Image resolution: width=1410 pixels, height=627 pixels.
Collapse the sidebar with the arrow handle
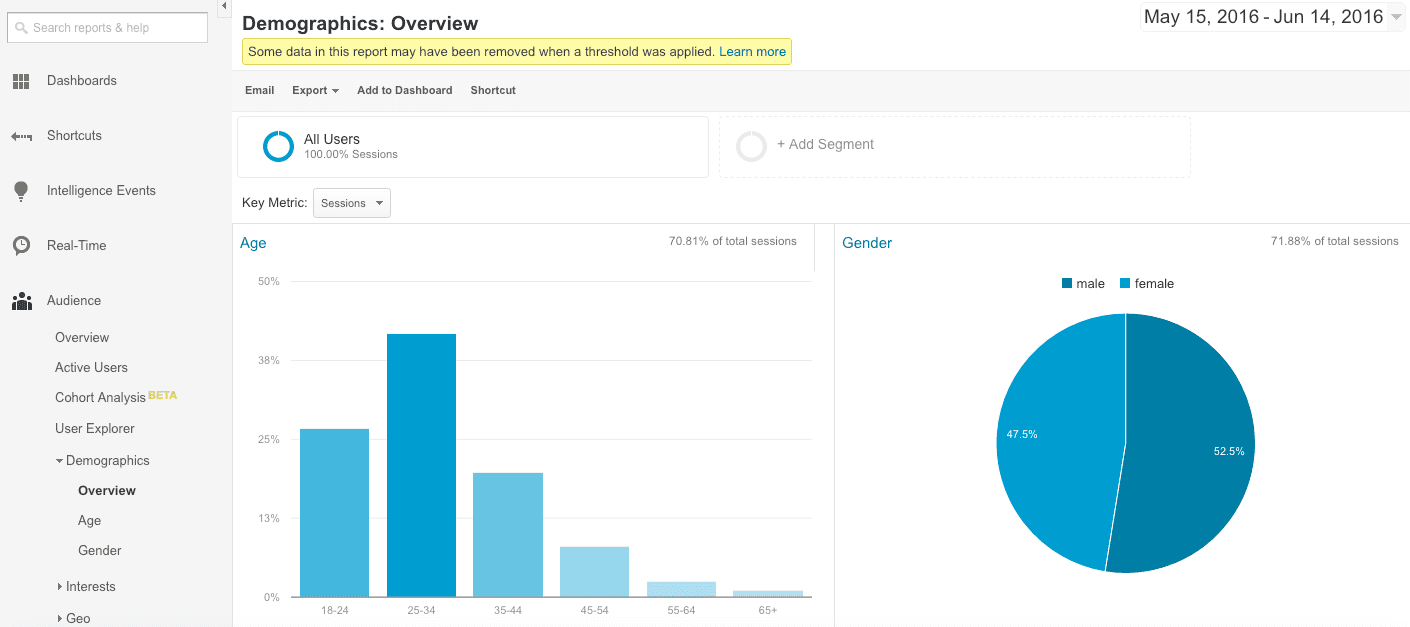[x=224, y=7]
